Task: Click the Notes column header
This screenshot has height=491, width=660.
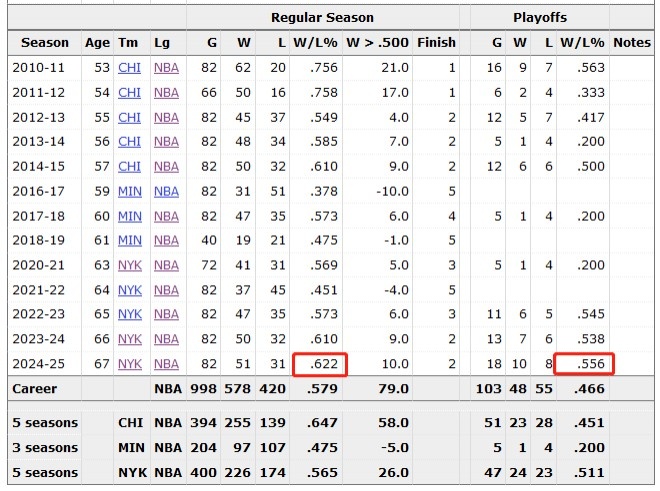Action: pos(631,43)
